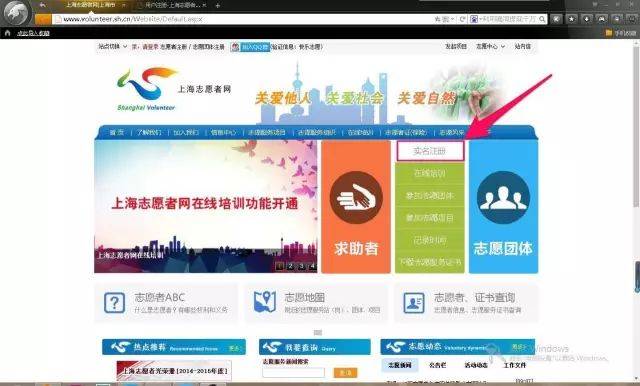Switch to the 活动动态 tab
The height and width of the screenshot is (386, 640).
point(476,365)
